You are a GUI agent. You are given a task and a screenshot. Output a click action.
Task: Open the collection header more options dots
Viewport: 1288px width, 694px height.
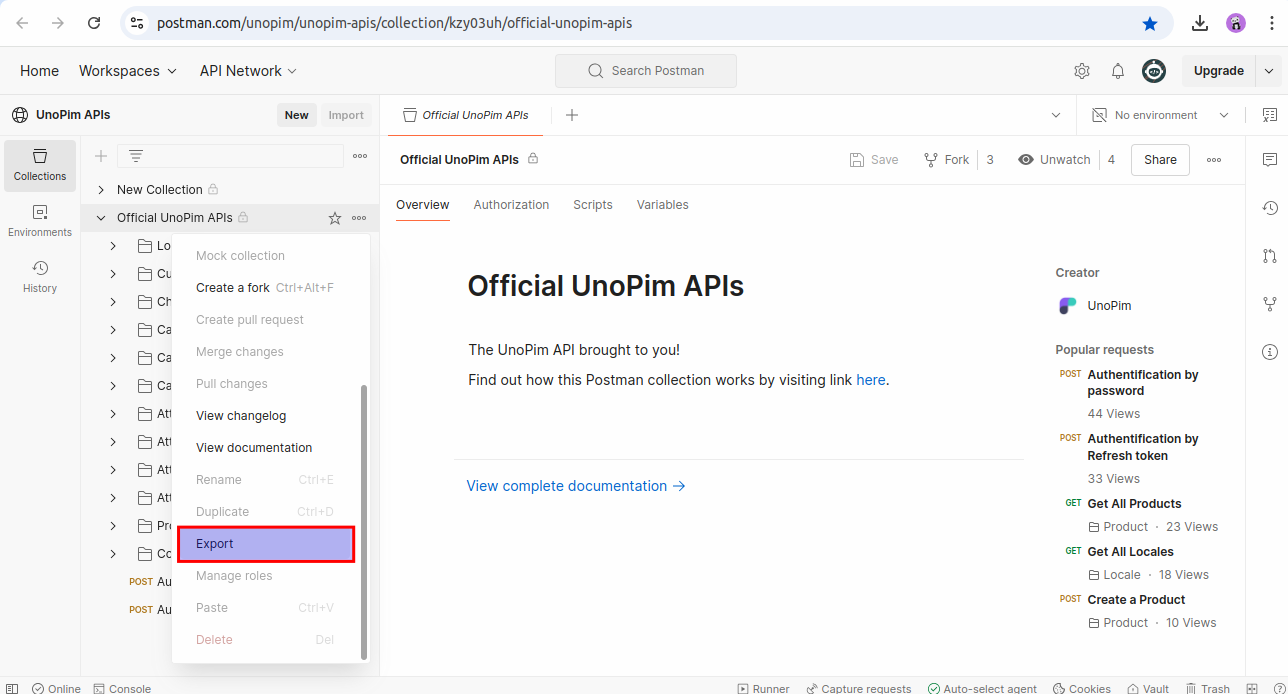tap(1214, 160)
